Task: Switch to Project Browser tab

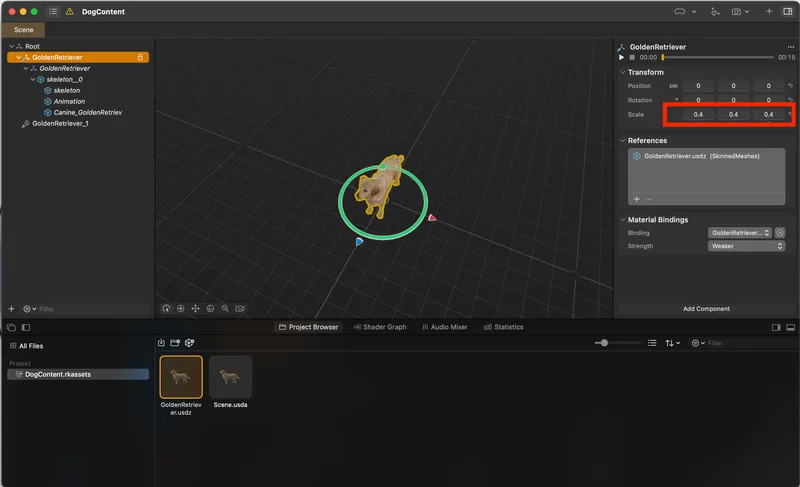Action: pyautogui.click(x=308, y=327)
